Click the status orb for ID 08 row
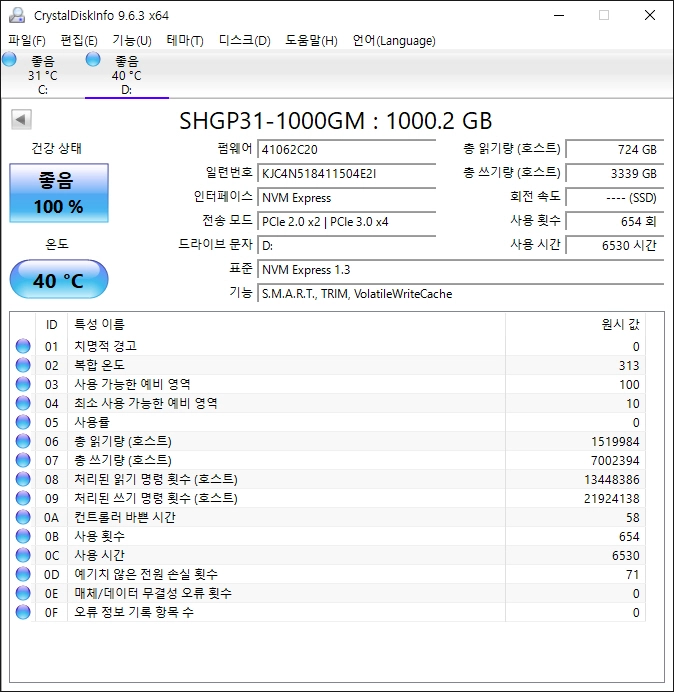674x692 pixels. 23,479
